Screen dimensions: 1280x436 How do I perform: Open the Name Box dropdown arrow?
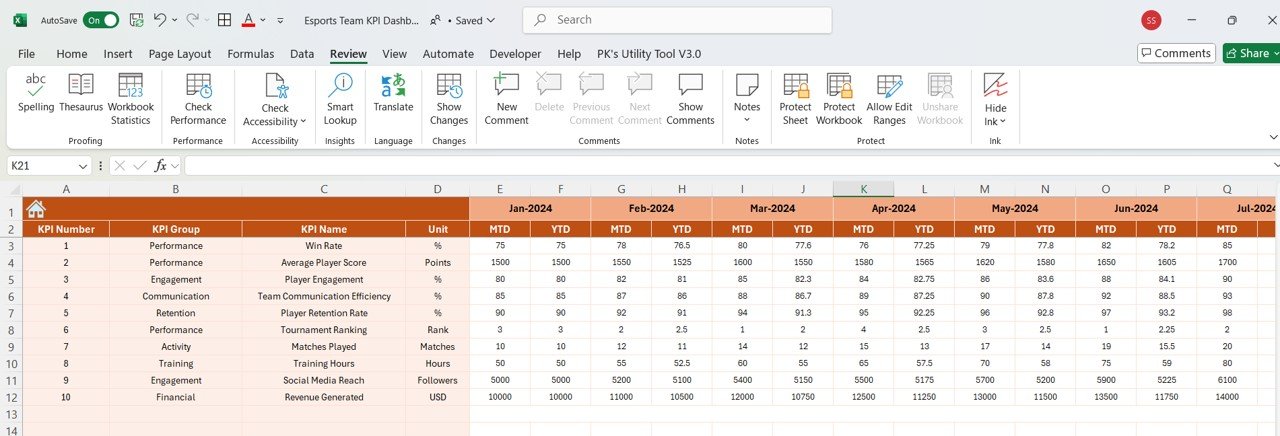[83, 165]
